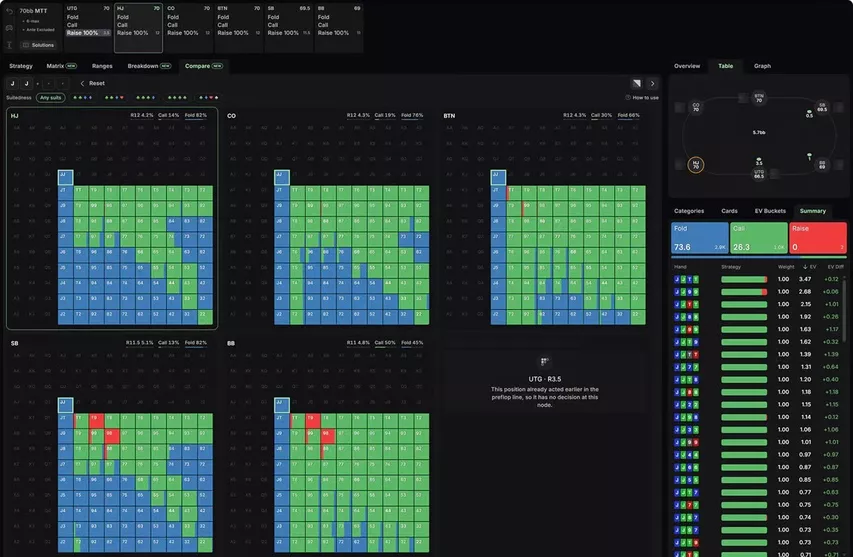The height and width of the screenshot is (557, 853).
Task: Click the undo back arrow icon
Action: click(x=9, y=11)
